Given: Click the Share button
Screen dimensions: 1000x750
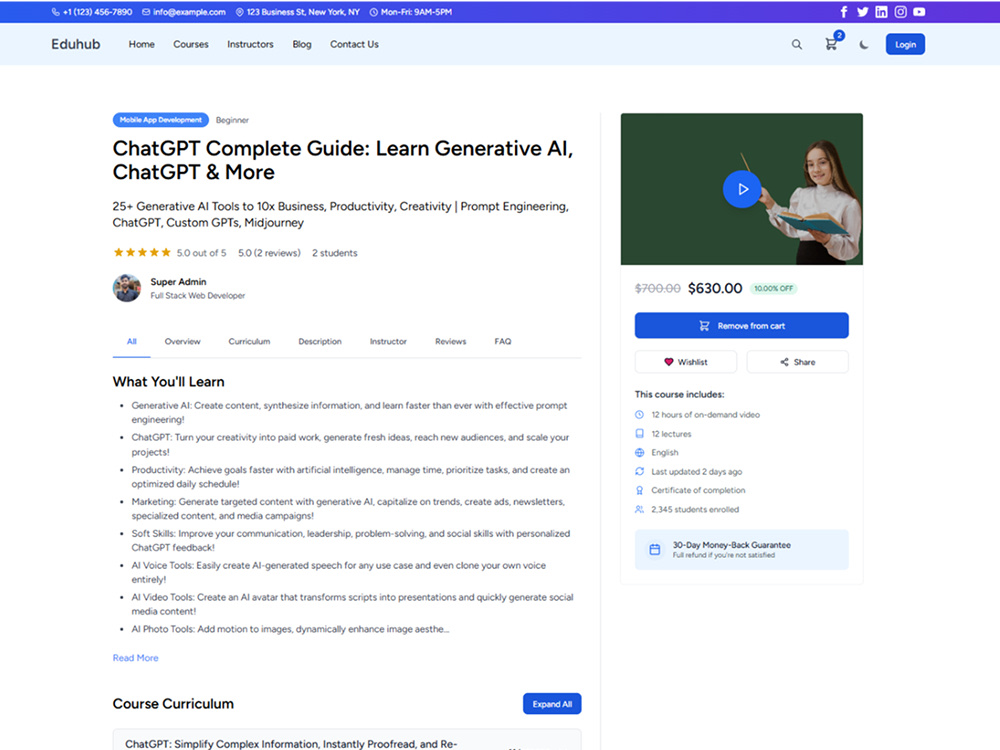Looking at the screenshot, I should (x=798, y=362).
